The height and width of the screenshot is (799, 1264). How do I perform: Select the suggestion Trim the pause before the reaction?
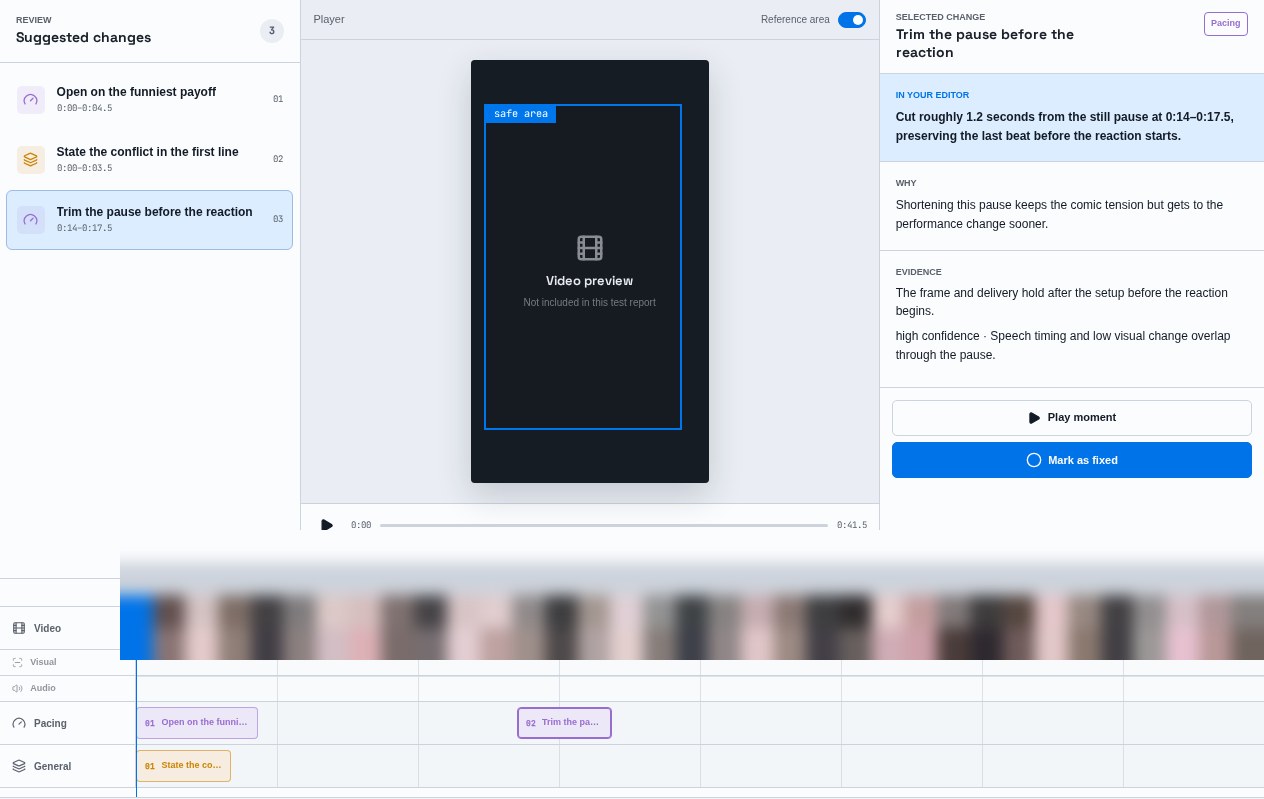coord(150,220)
